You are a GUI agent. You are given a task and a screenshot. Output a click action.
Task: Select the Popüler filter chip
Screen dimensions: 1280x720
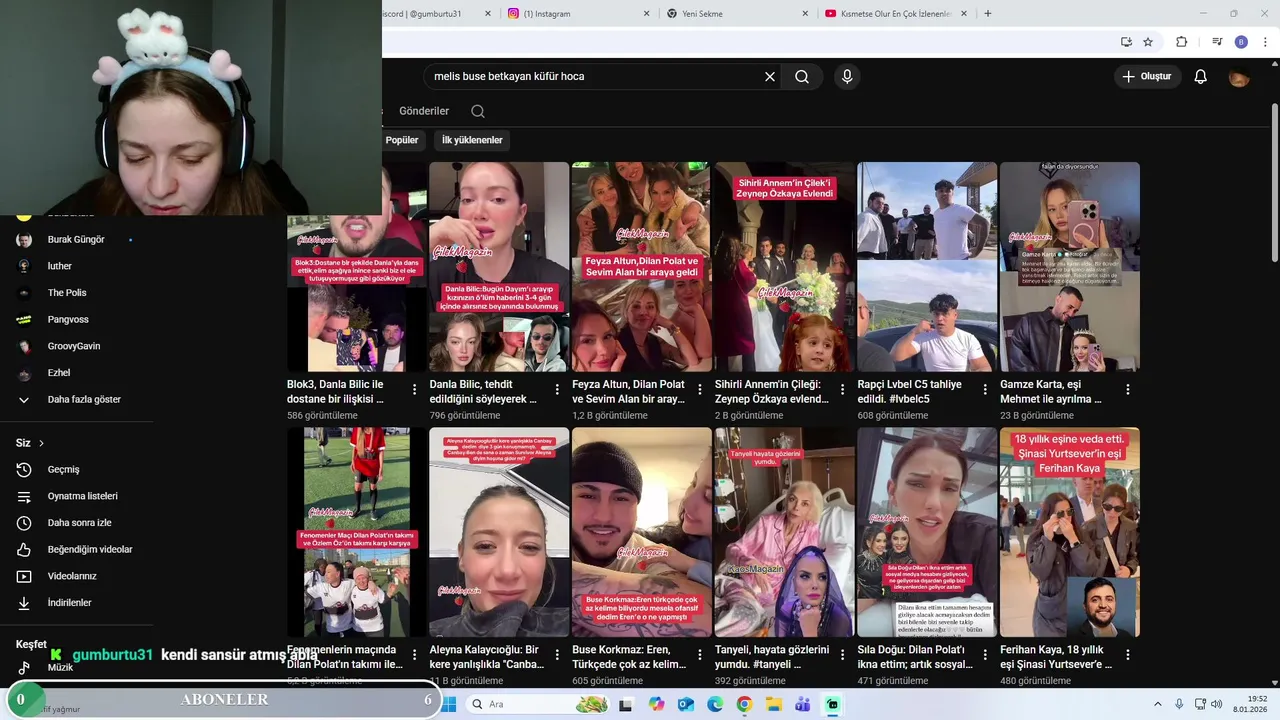pos(402,140)
